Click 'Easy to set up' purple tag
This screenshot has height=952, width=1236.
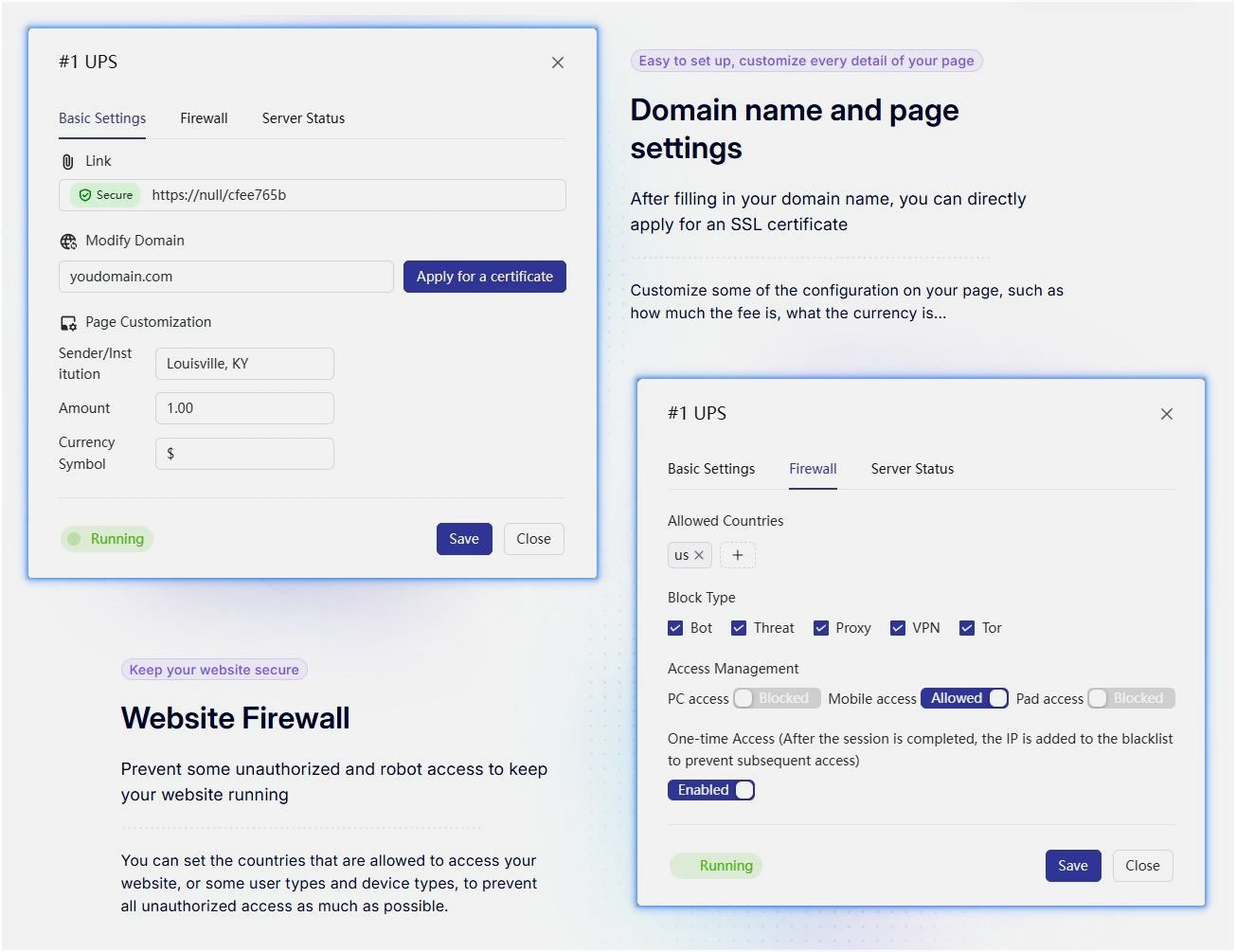coord(807,61)
